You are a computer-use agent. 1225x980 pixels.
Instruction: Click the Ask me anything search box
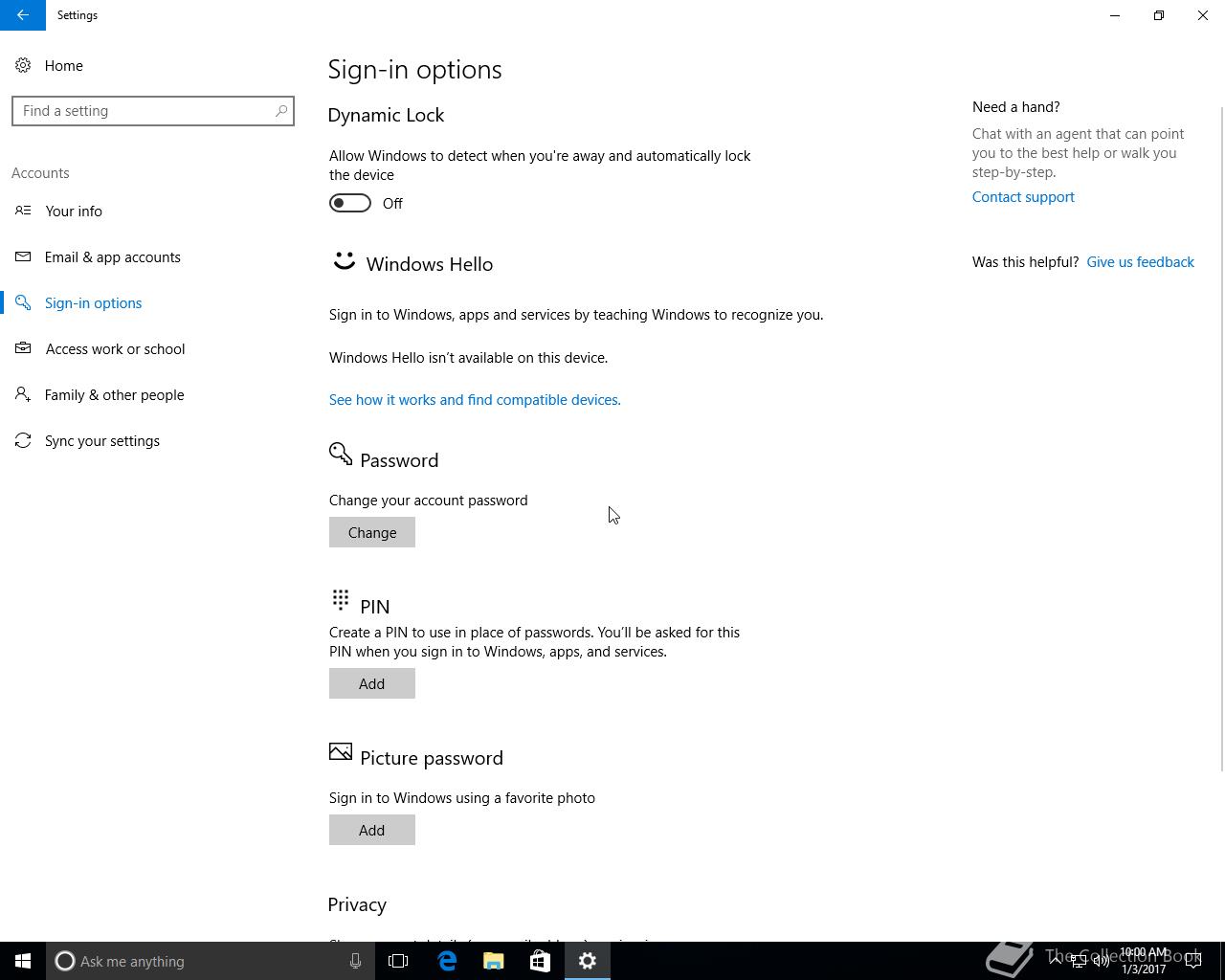tap(209, 961)
